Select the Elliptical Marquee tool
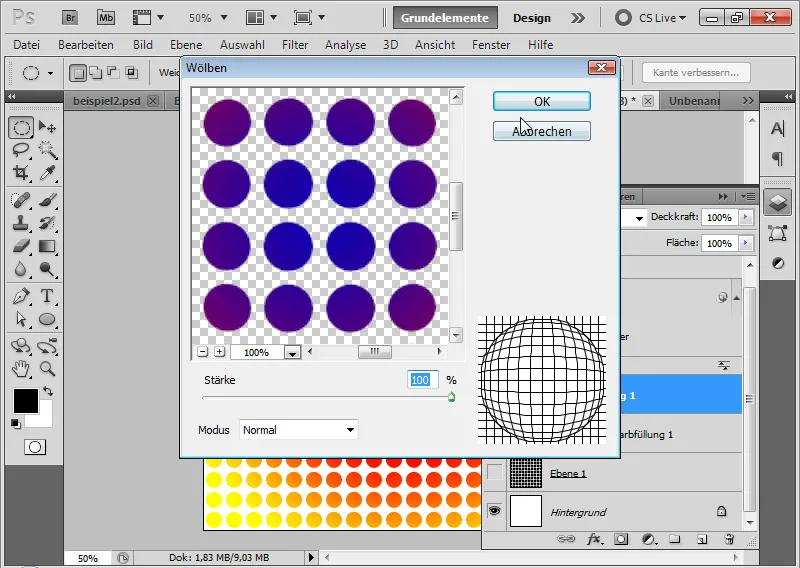This screenshot has height=568, width=800. point(21,127)
